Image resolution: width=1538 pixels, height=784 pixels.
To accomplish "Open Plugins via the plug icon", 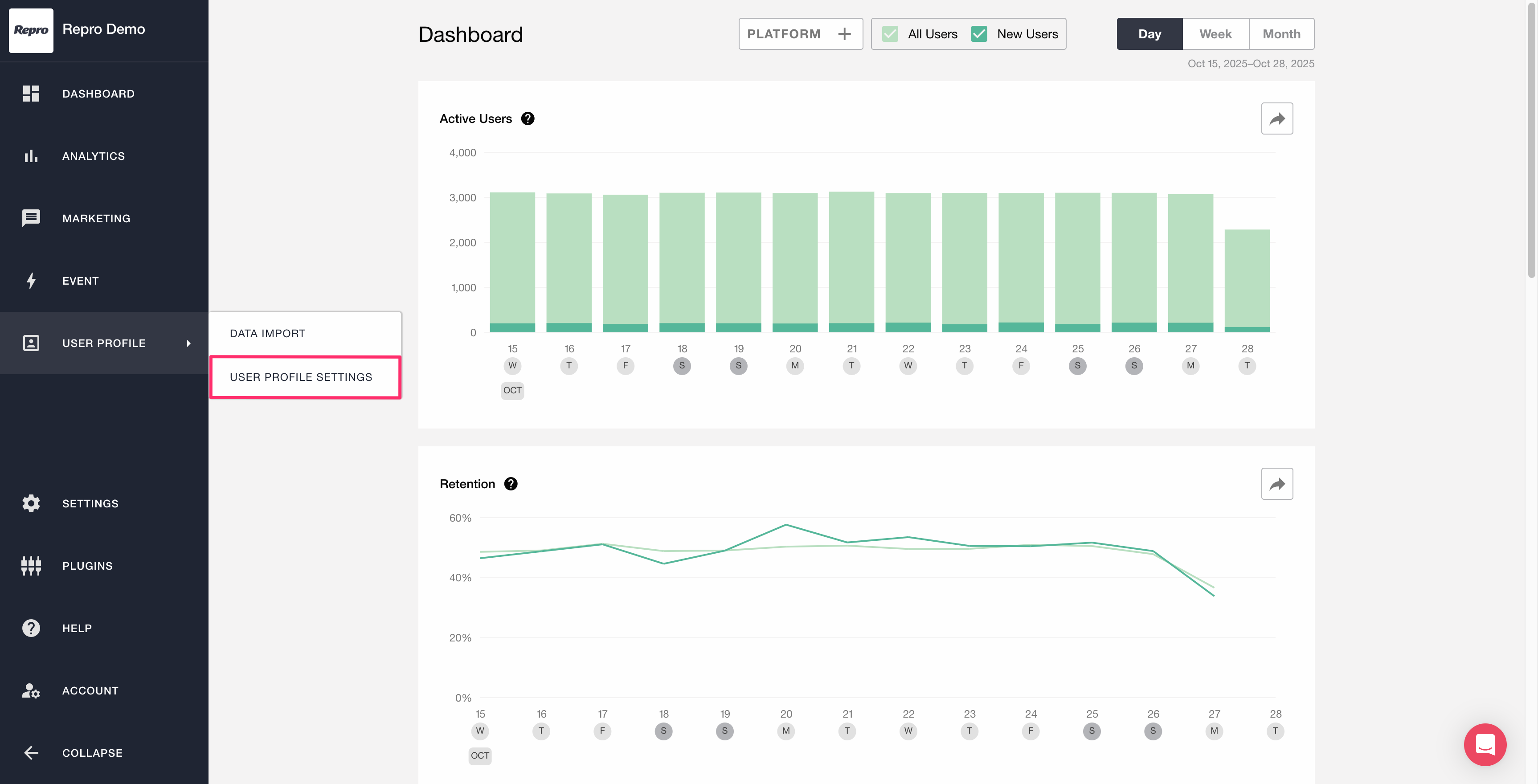I will pyautogui.click(x=31, y=565).
